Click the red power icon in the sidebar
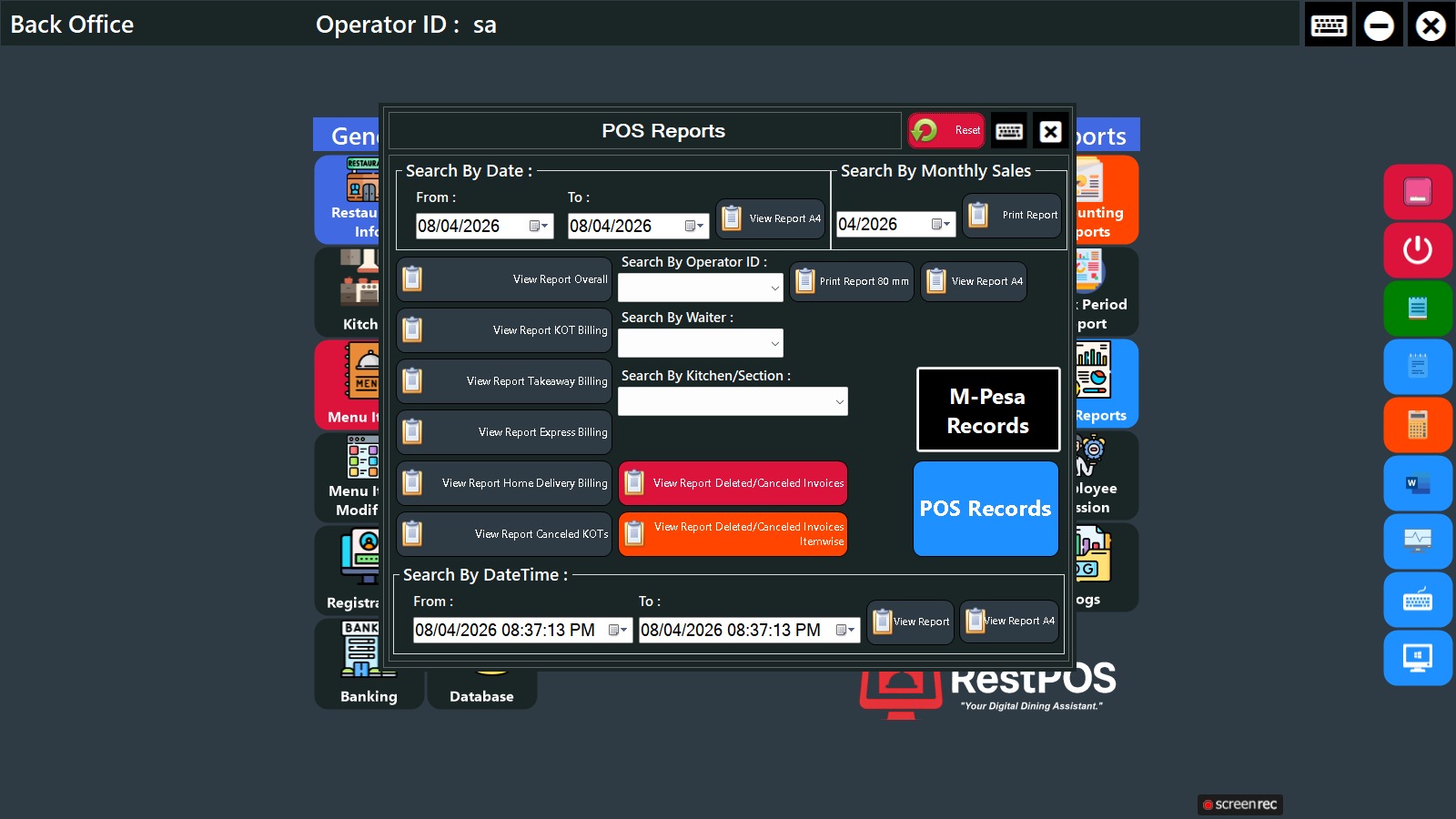Viewport: 1456px width, 819px height. [1418, 250]
